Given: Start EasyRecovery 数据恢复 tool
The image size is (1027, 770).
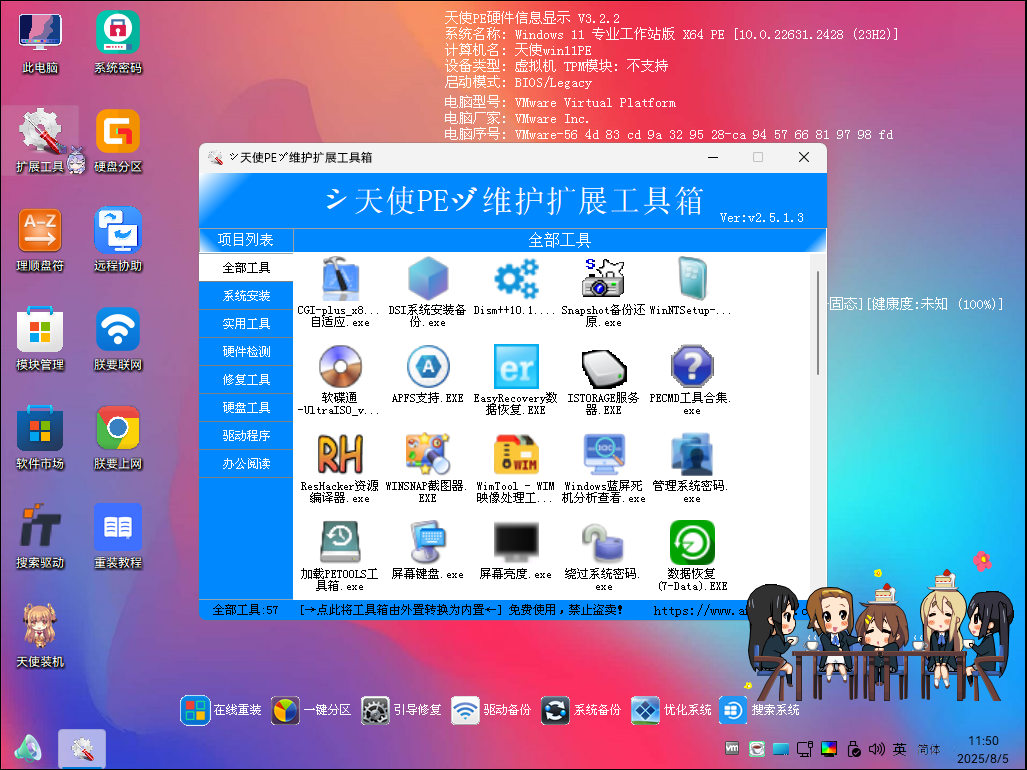Looking at the screenshot, I should click(516, 373).
